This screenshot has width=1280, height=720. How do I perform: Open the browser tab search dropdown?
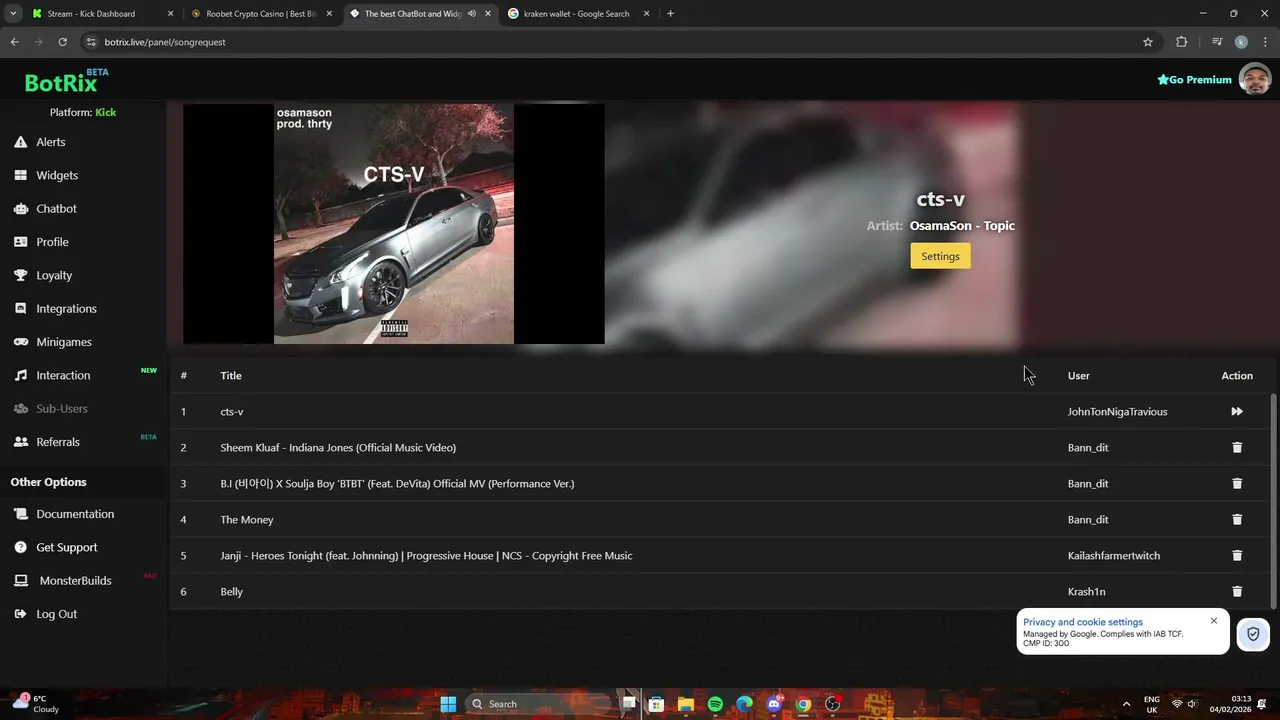tap(13, 14)
